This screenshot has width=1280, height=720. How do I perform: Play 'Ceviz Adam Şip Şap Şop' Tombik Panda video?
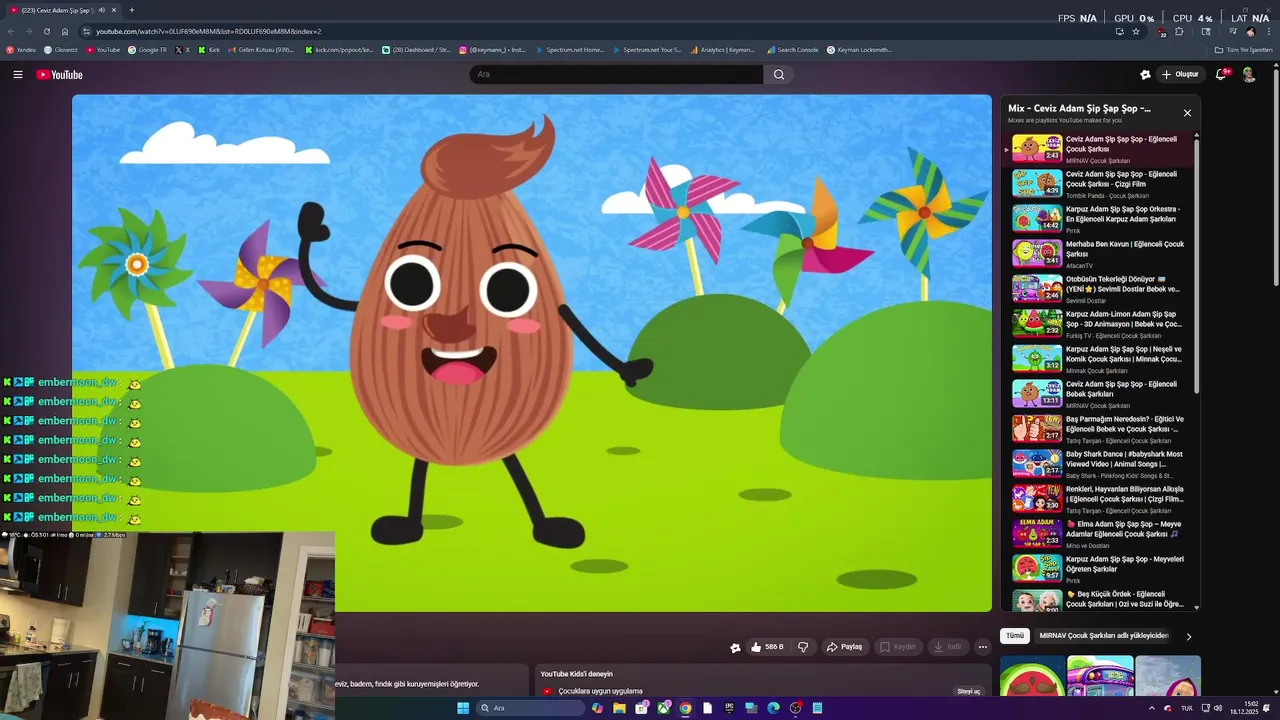(x=1098, y=183)
